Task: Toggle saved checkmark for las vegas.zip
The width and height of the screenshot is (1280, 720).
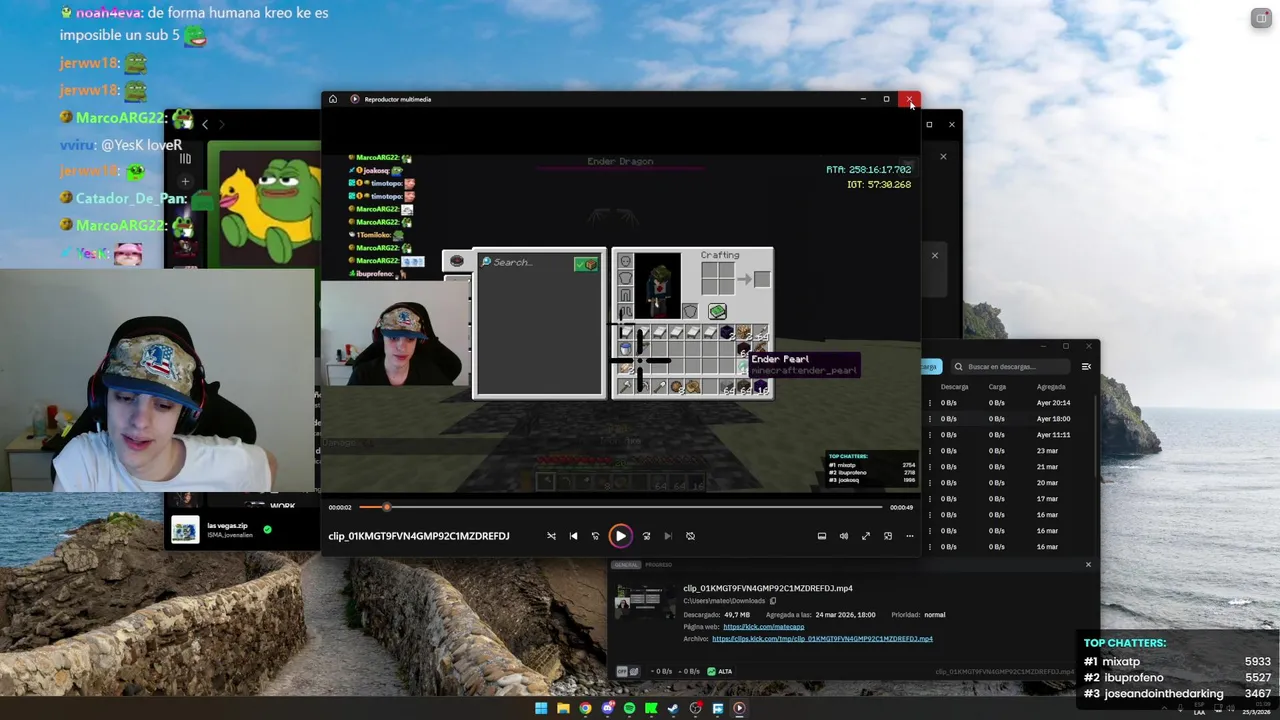Action: [267, 529]
